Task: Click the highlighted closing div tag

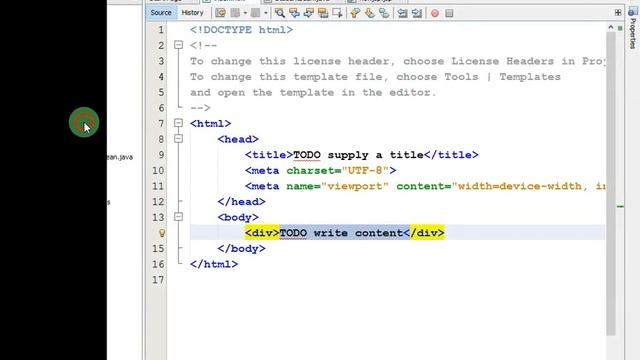Action: (424, 233)
